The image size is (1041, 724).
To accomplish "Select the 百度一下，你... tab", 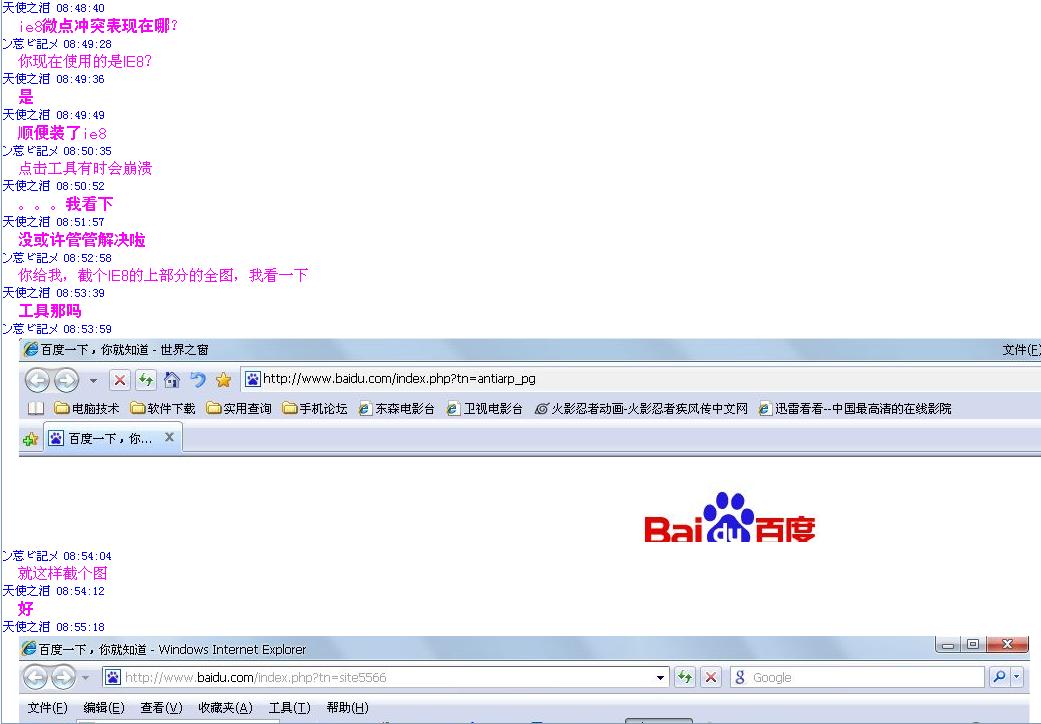I will click(112, 439).
